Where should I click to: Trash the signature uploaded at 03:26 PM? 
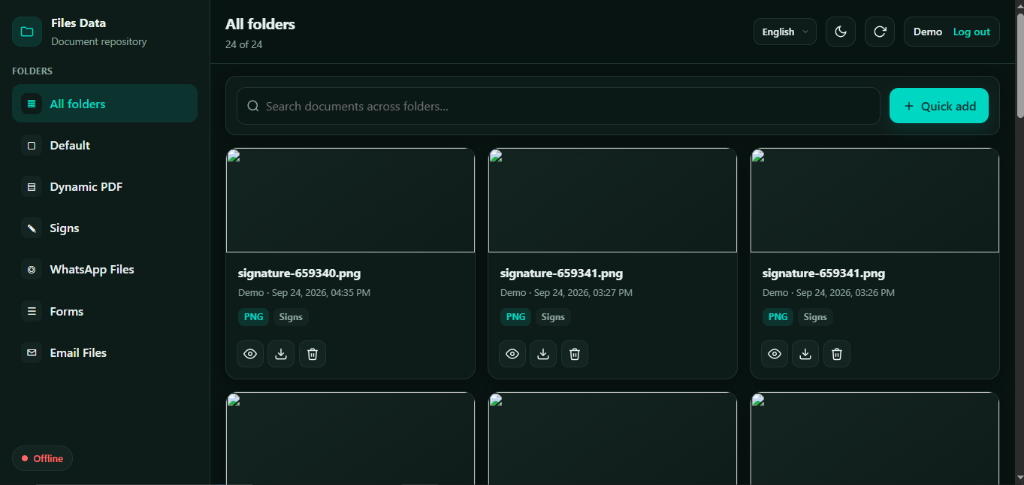pyautogui.click(x=837, y=354)
